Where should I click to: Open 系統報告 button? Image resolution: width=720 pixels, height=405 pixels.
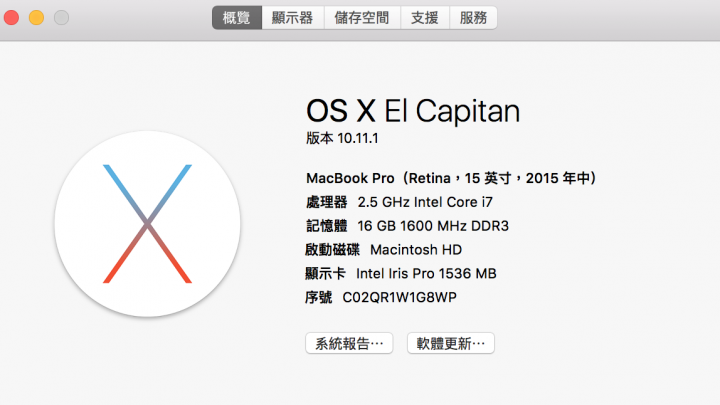point(349,343)
